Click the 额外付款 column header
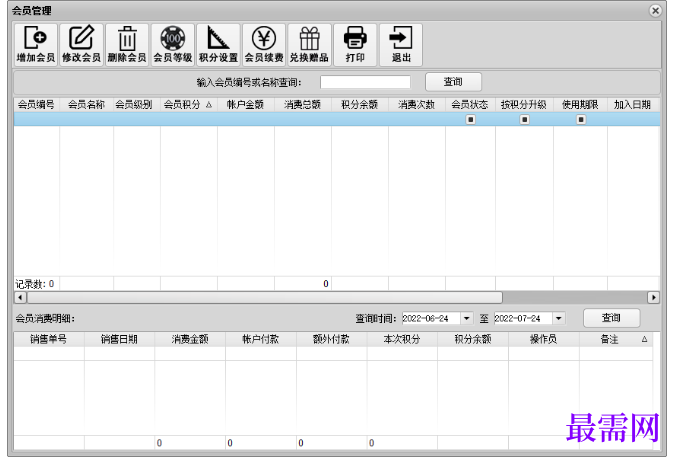The height and width of the screenshot is (459, 678). 331,339
